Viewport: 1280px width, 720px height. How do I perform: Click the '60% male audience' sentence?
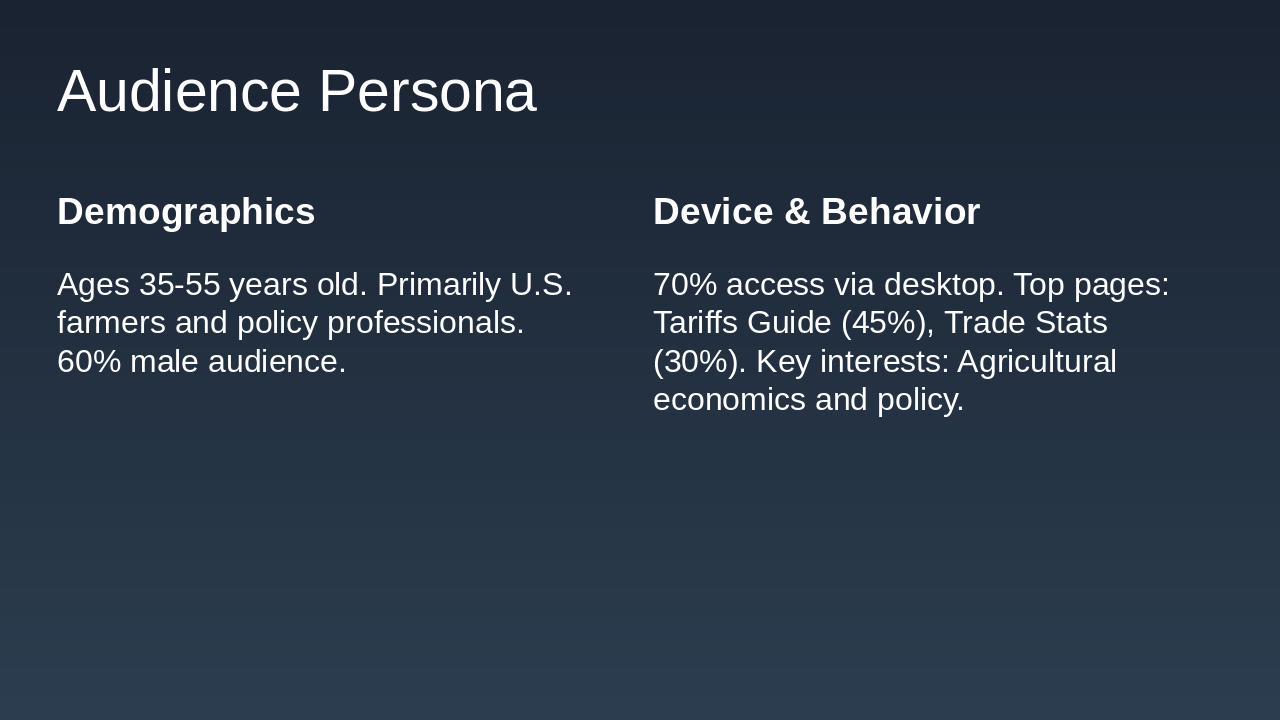(x=201, y=362)
